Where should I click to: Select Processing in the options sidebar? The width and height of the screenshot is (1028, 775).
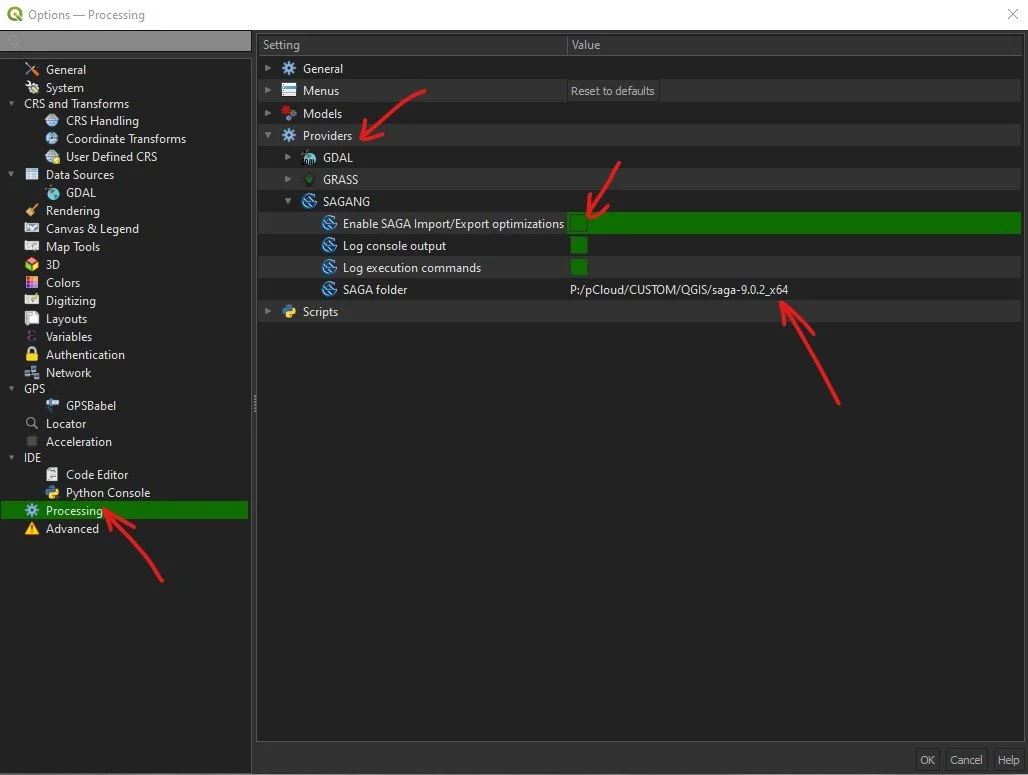click(x=125, y=510)
